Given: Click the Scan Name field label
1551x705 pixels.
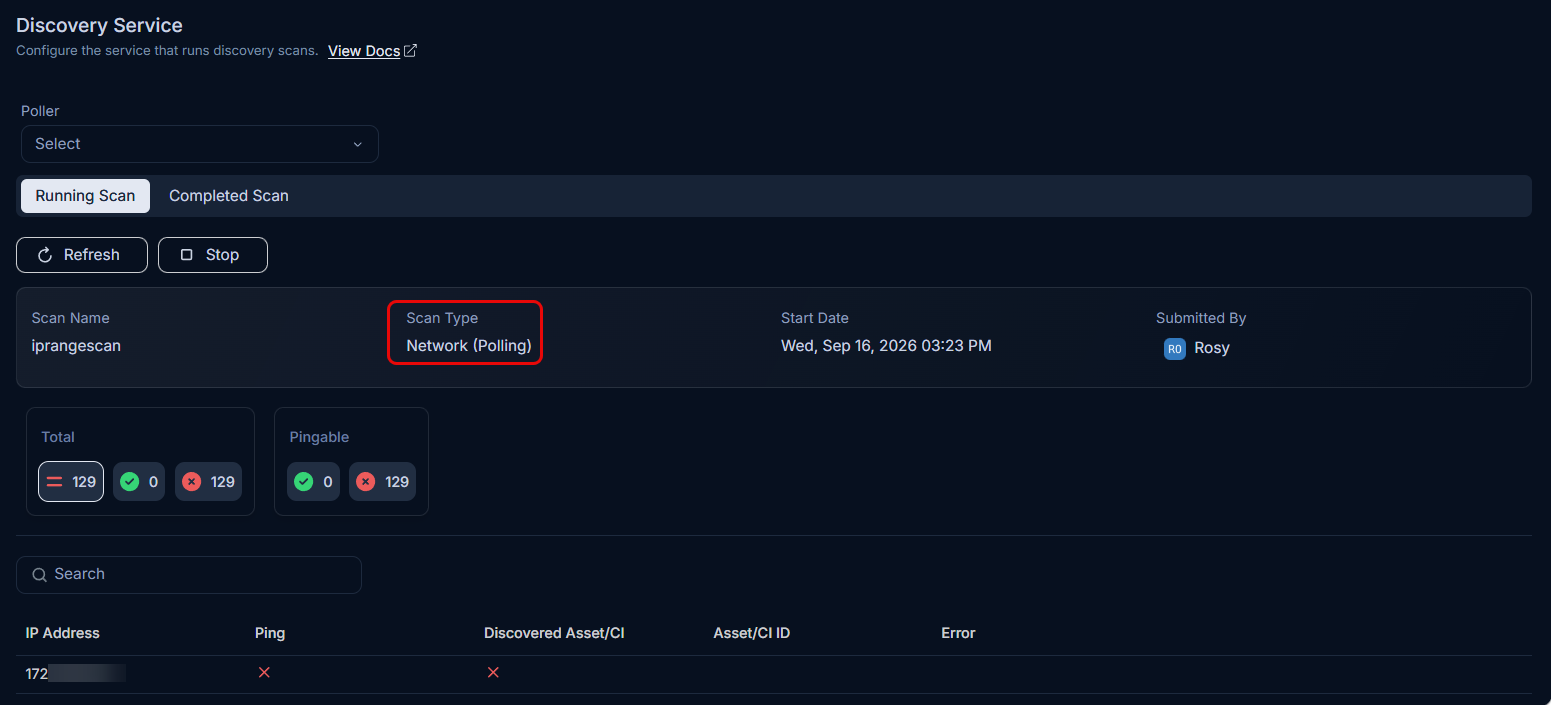Looking at the screenshot, I should click(x=70, y=318).
